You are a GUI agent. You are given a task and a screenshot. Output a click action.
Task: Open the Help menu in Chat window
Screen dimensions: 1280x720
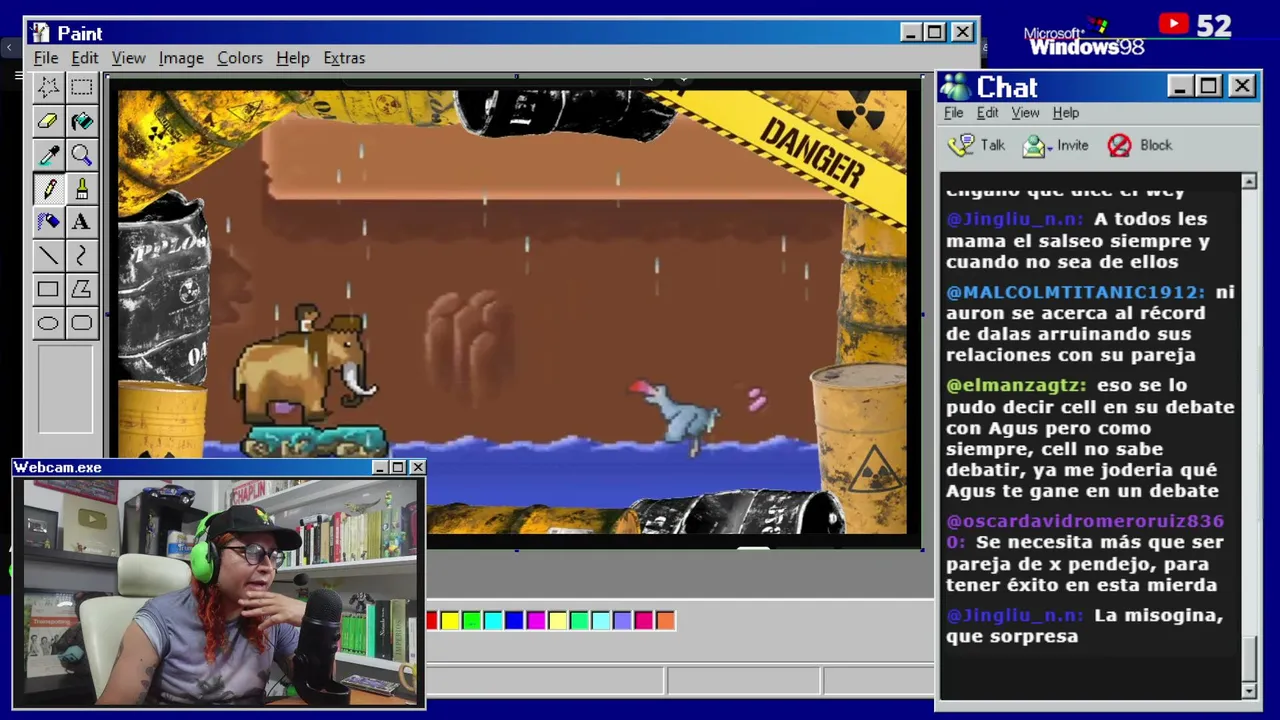pos(1066,113)
